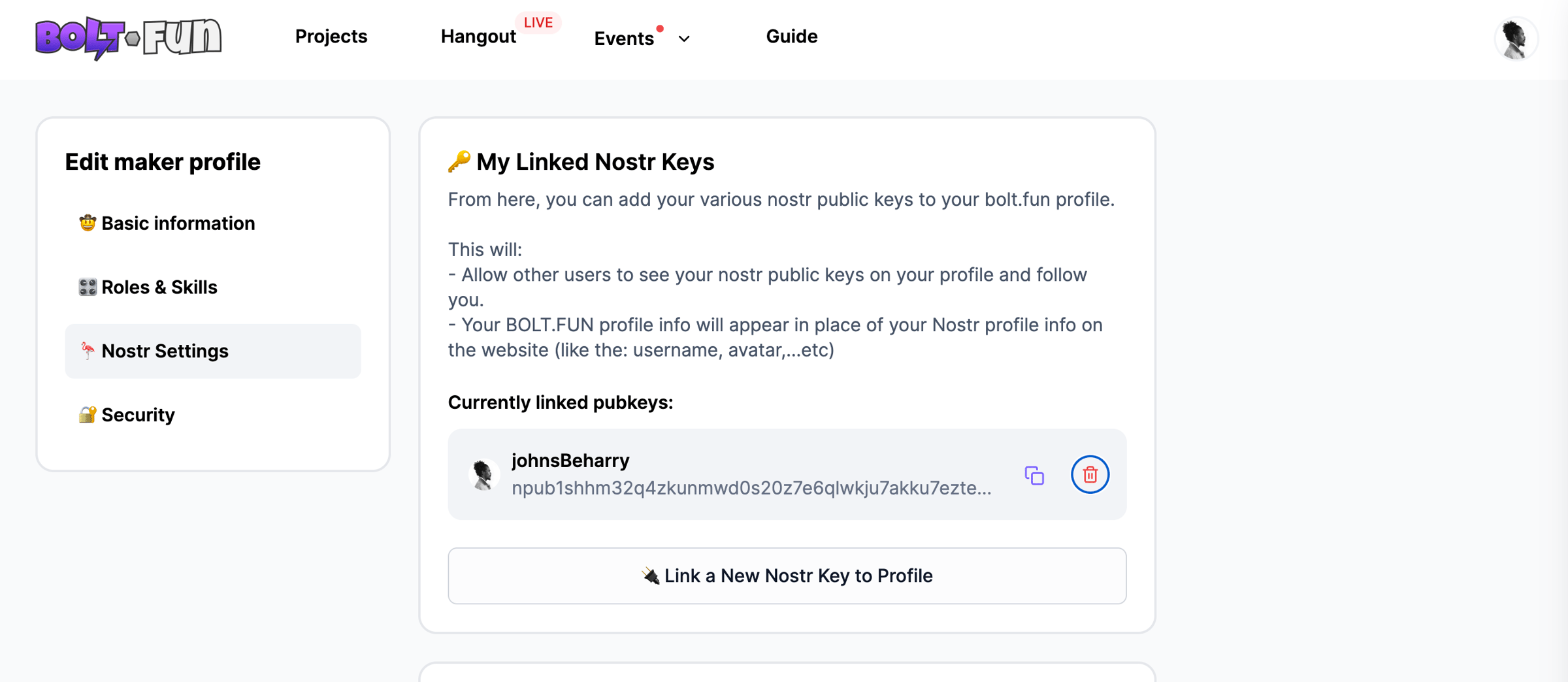Copy the johnsBeharry npub key

click(1034, 475)
